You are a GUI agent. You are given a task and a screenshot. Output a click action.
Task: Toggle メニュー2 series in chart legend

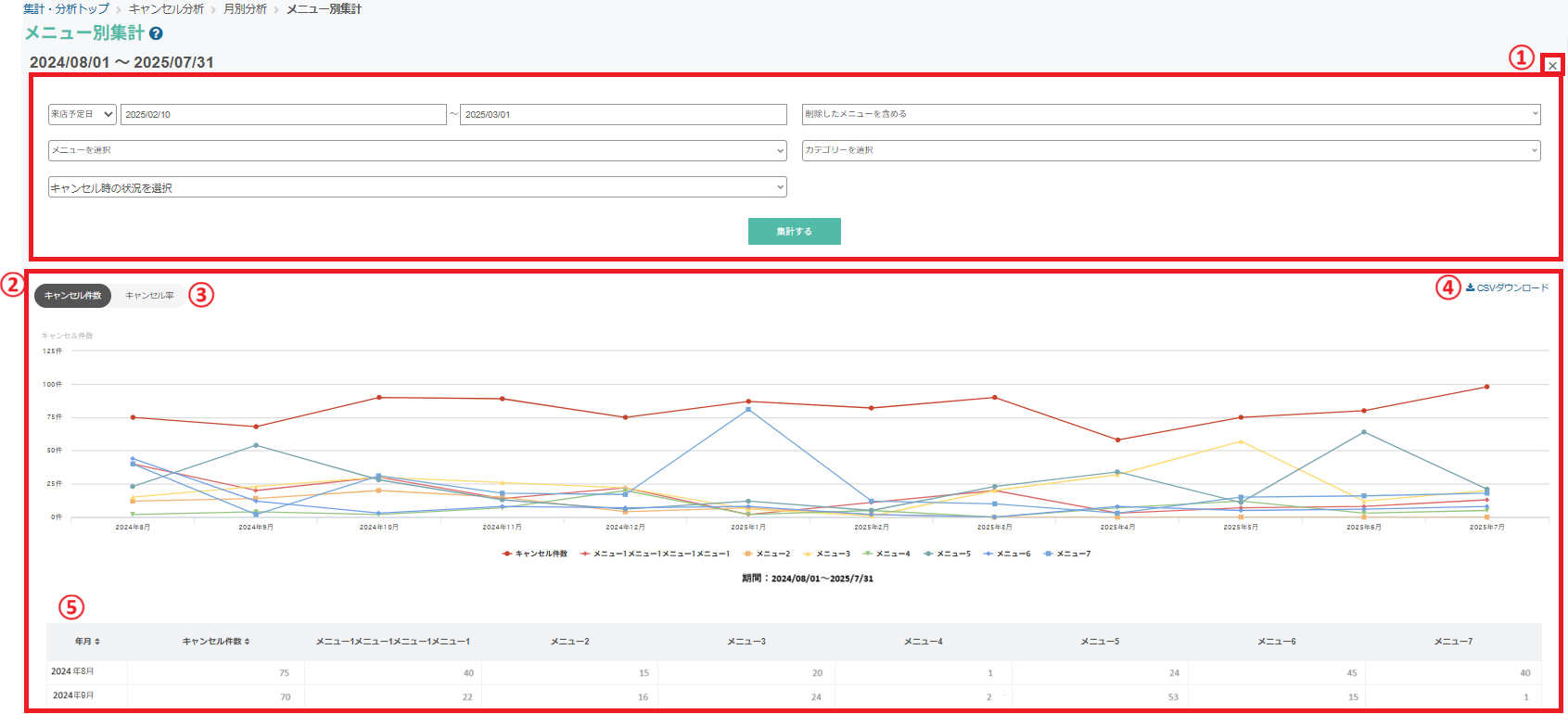click(x=766, y=554)
